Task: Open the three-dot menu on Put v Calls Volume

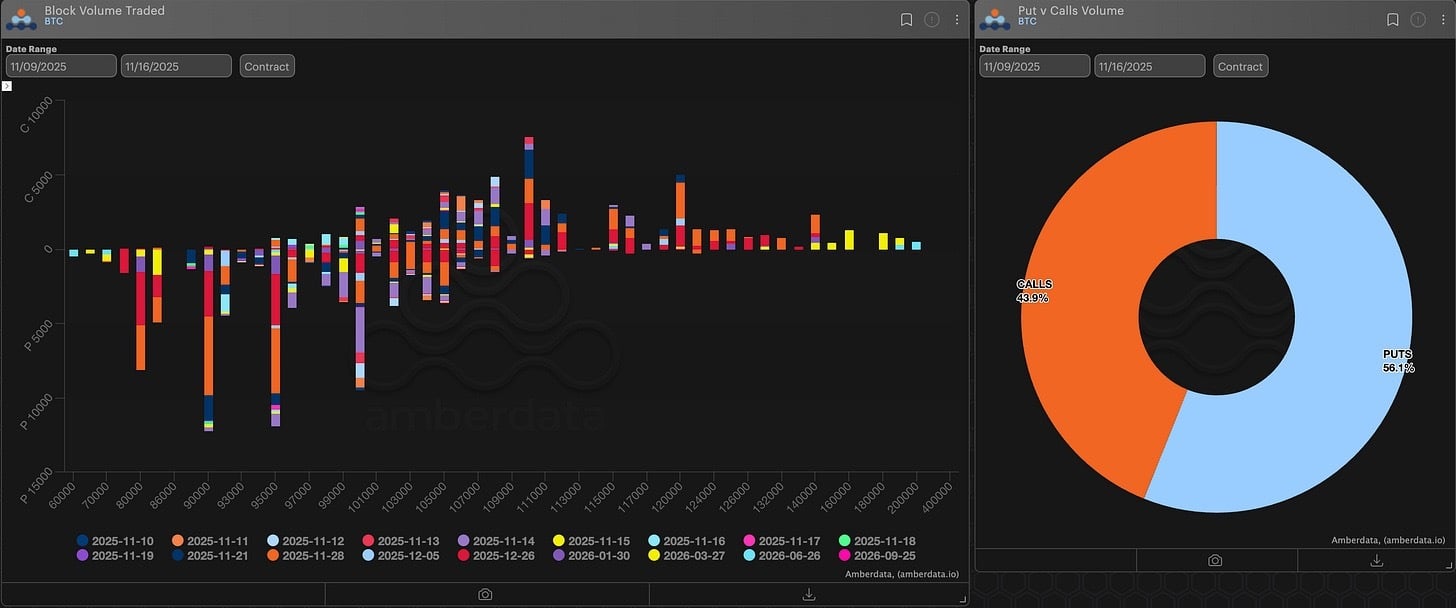Action: pyautogui.click(x=1443, y=19)
